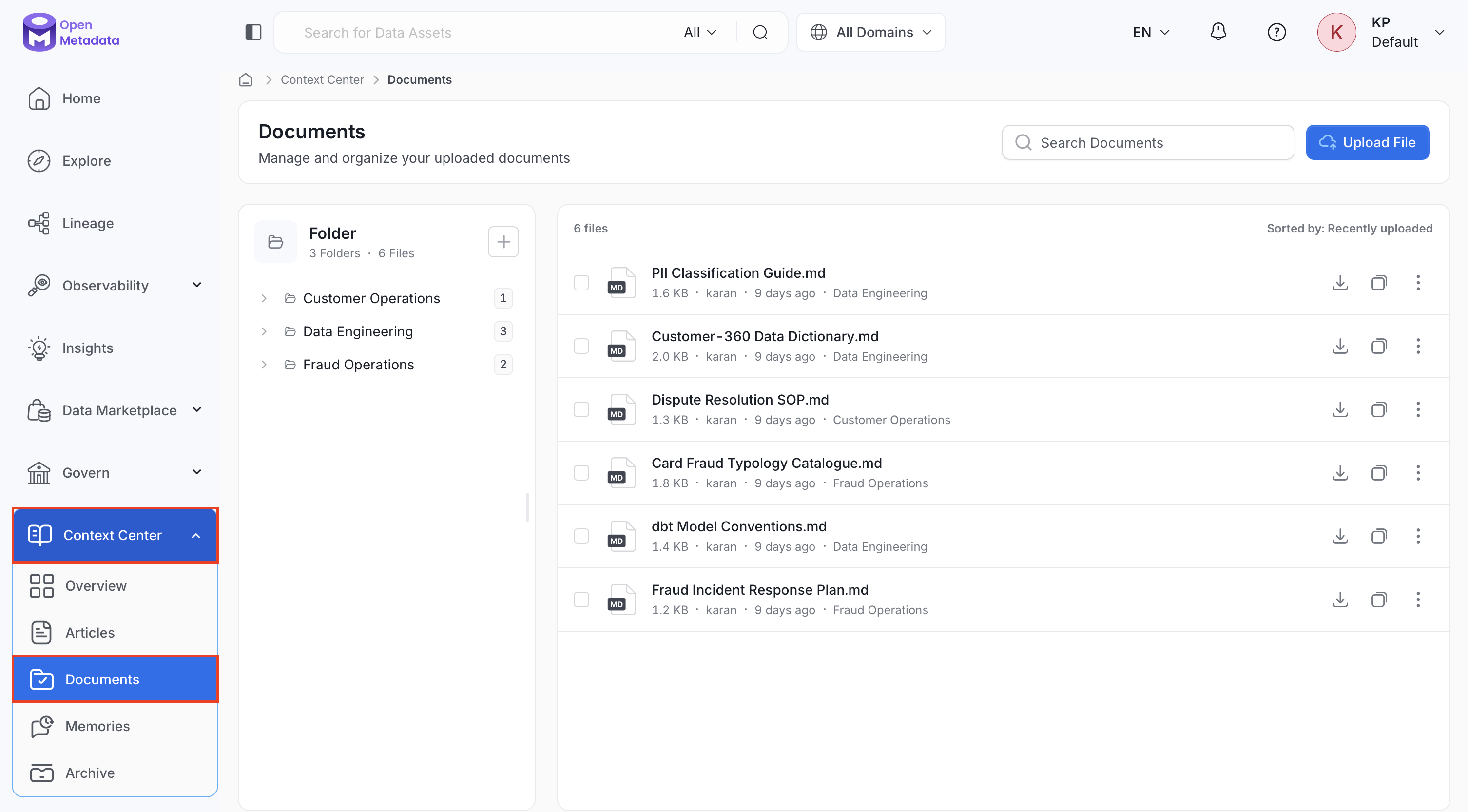Screen dimensions: 1468x812
Task: Open the All search filter dropdown
Action: (700, 33)
